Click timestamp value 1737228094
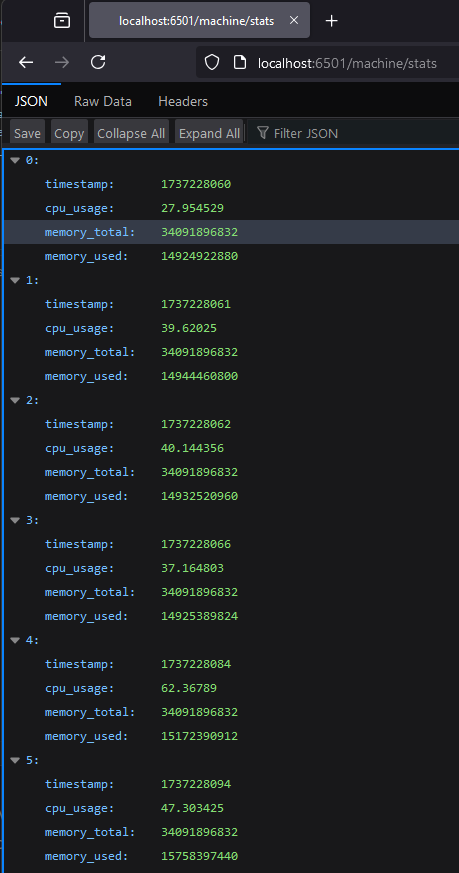This screenshot has height=873, width=459. coord(196,784)
